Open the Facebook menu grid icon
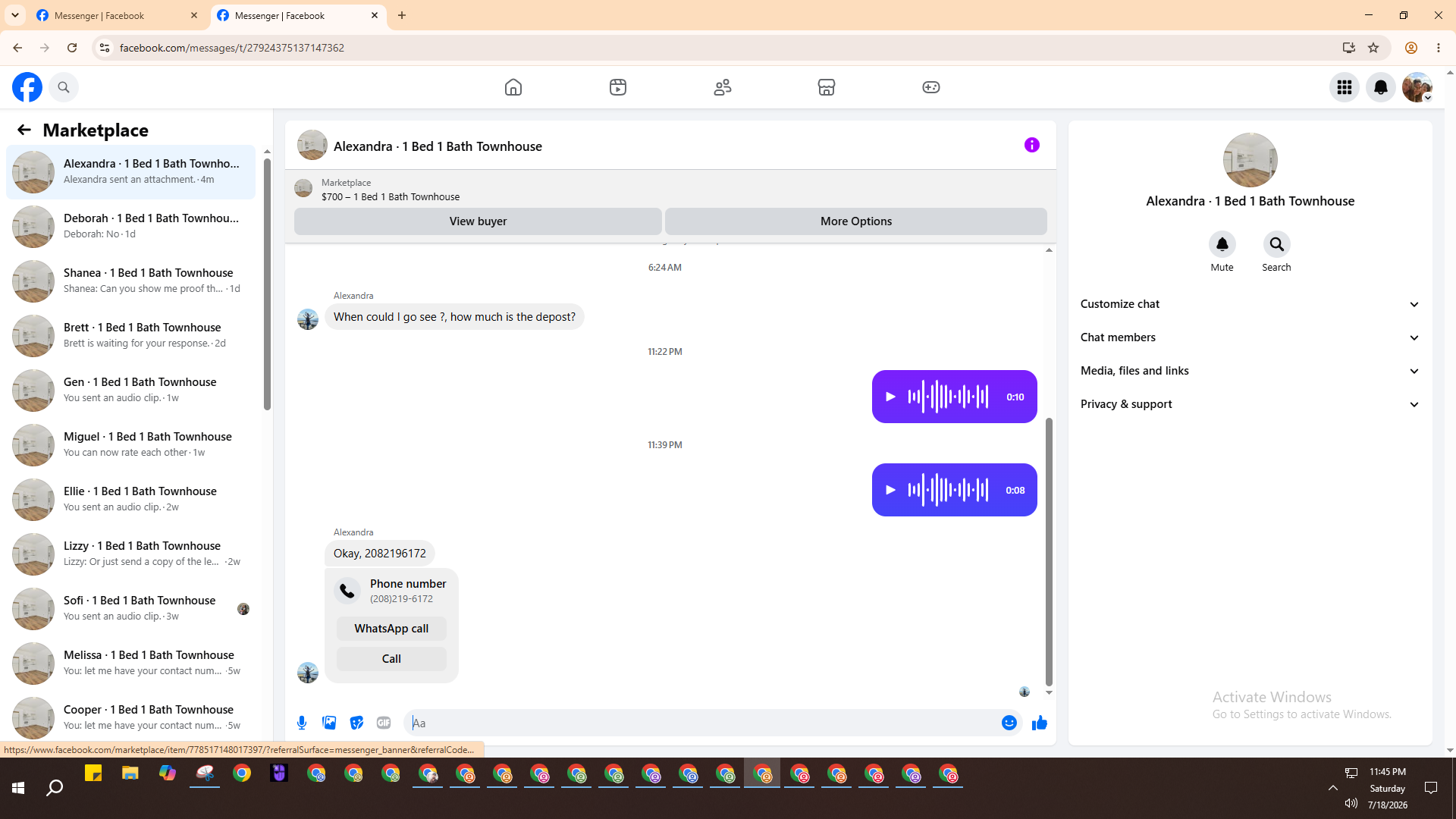Image resolution: width=1456 pixels, height=819 pixels. pyautogui.click(x=1345, y=87)
